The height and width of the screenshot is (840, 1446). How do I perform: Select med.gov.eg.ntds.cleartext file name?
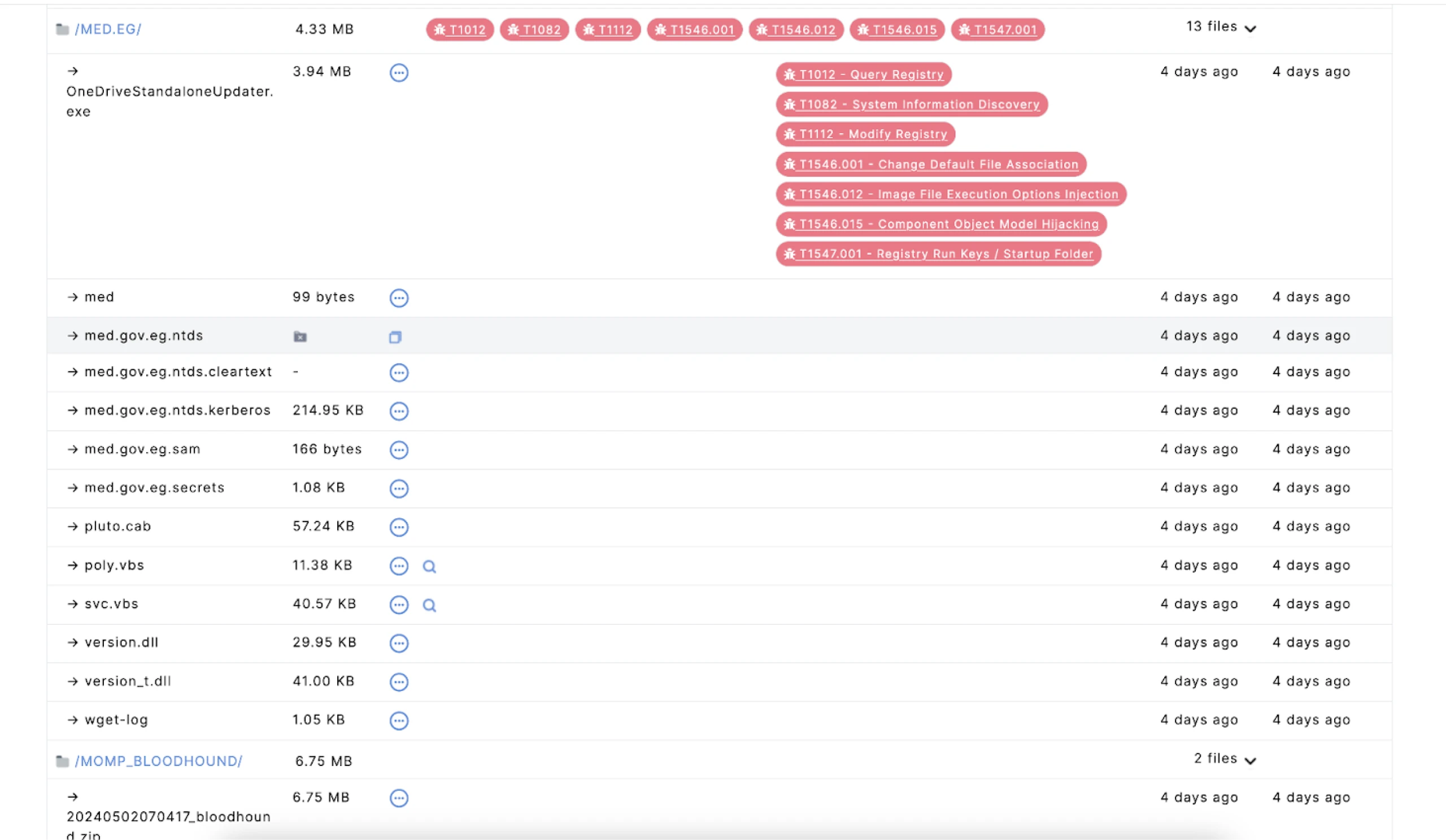(178, 372)
